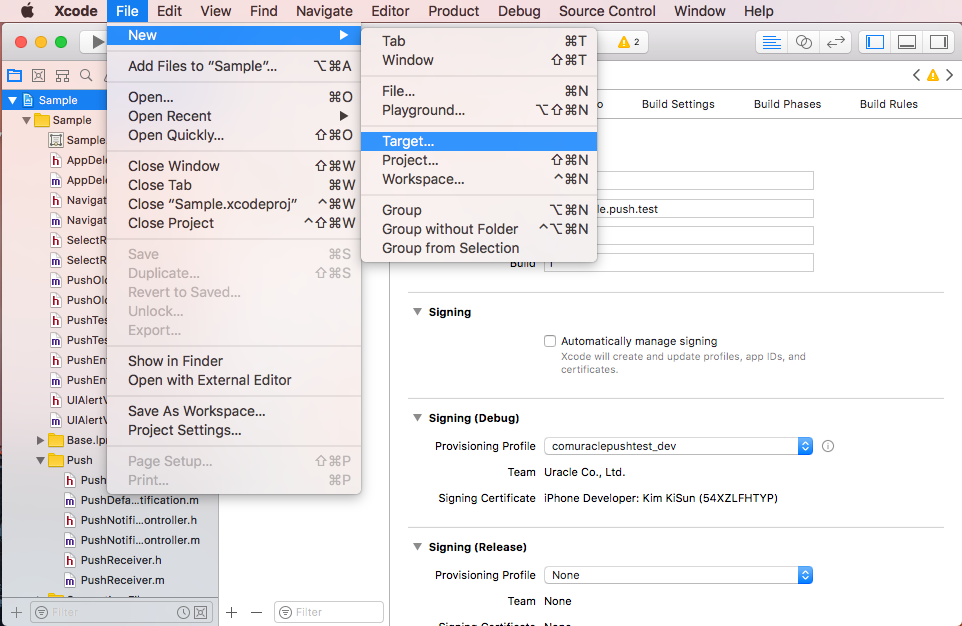Go to previous issue with left chevron
The height and width of the screenshot is (626, 962).
click(916, 75)
